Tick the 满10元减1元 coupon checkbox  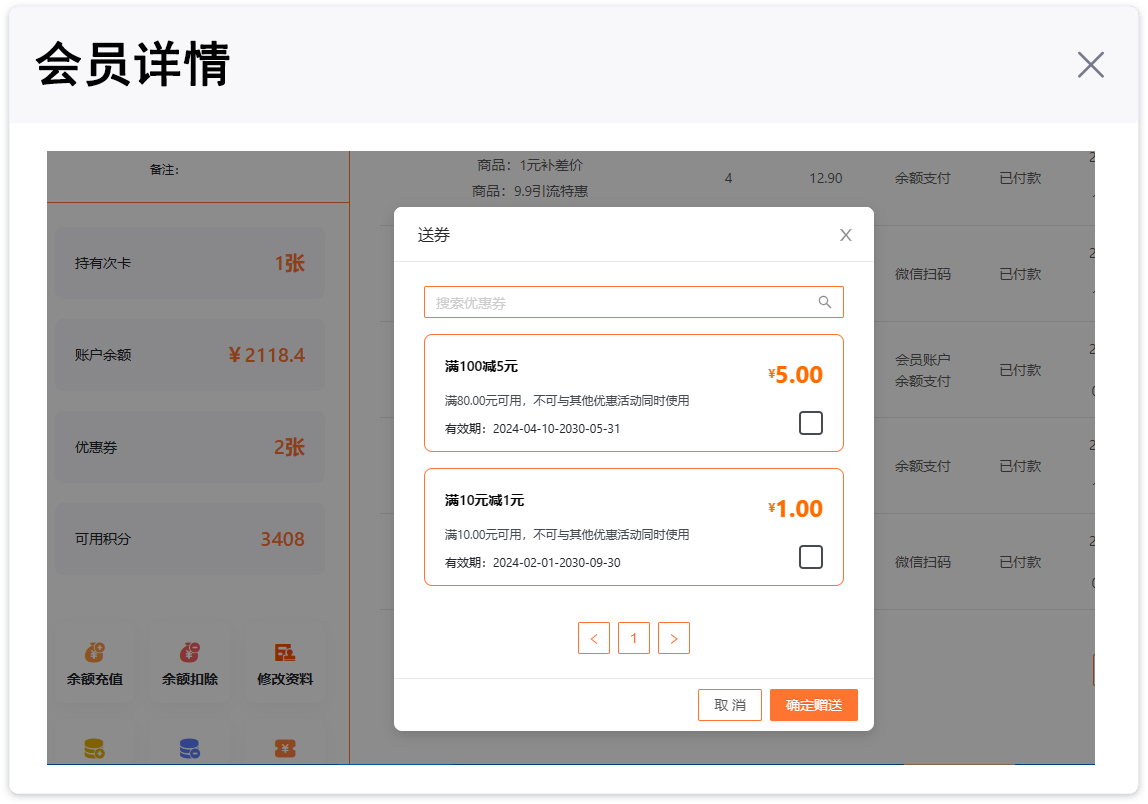pos(811,557)
